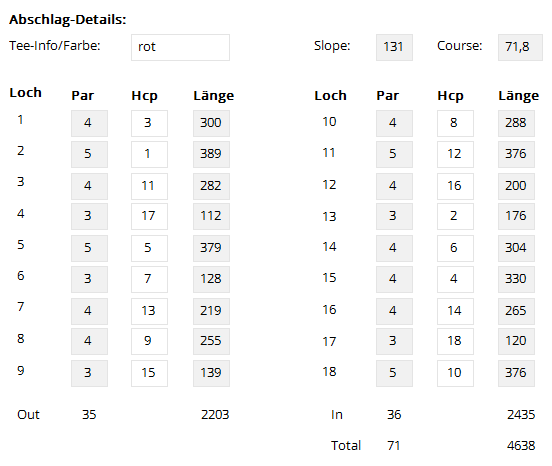552x466 pixels.
Task: Edit the Hcp field for hole 1
Action: (149, 124)
